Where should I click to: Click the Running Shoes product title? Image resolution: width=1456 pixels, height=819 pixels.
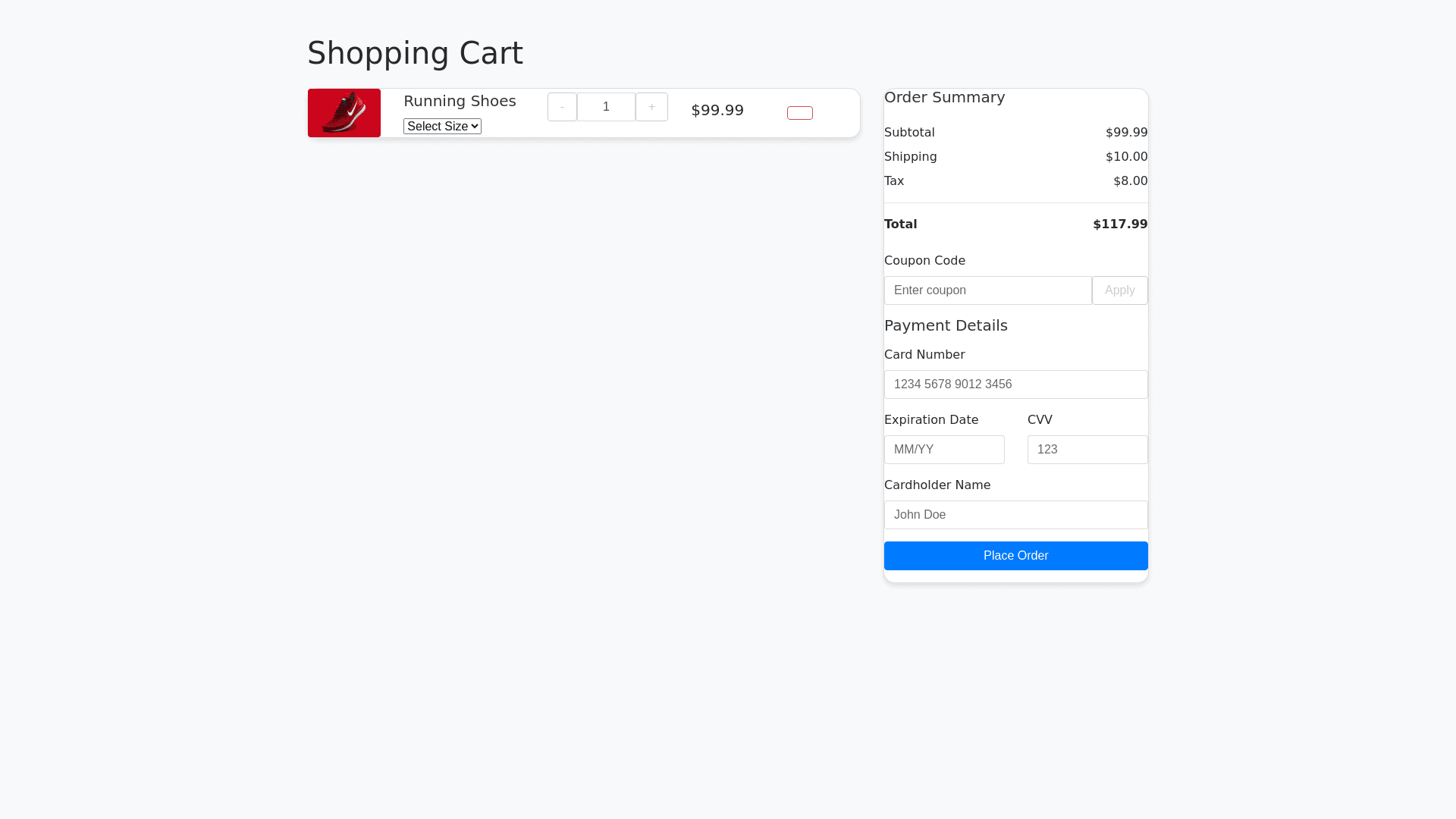tap(460, 101)
